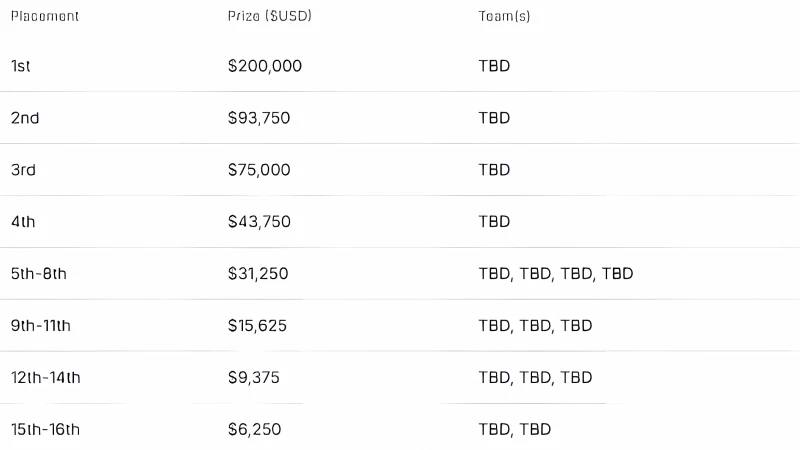Select the 12th-14th placement cell
Viewport: 800px width, 450px height.
point(45,378)
